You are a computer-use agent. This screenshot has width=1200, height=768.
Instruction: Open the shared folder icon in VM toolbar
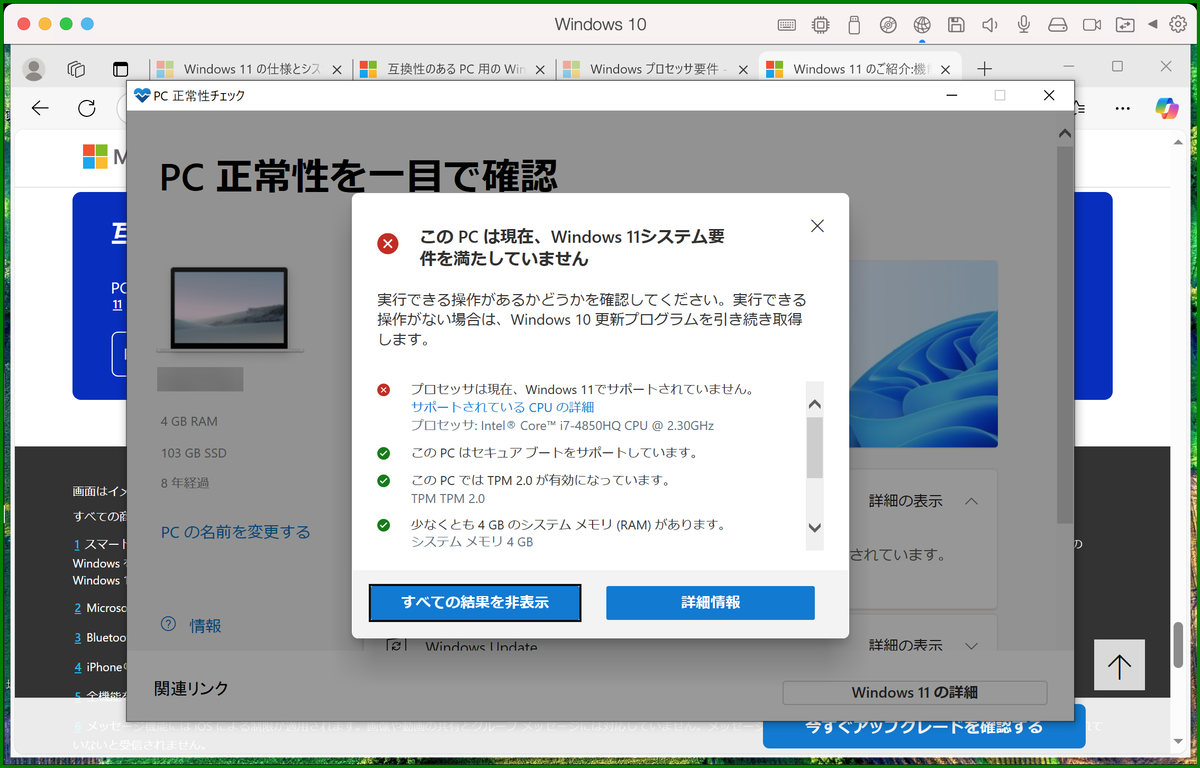(1126, 24)
